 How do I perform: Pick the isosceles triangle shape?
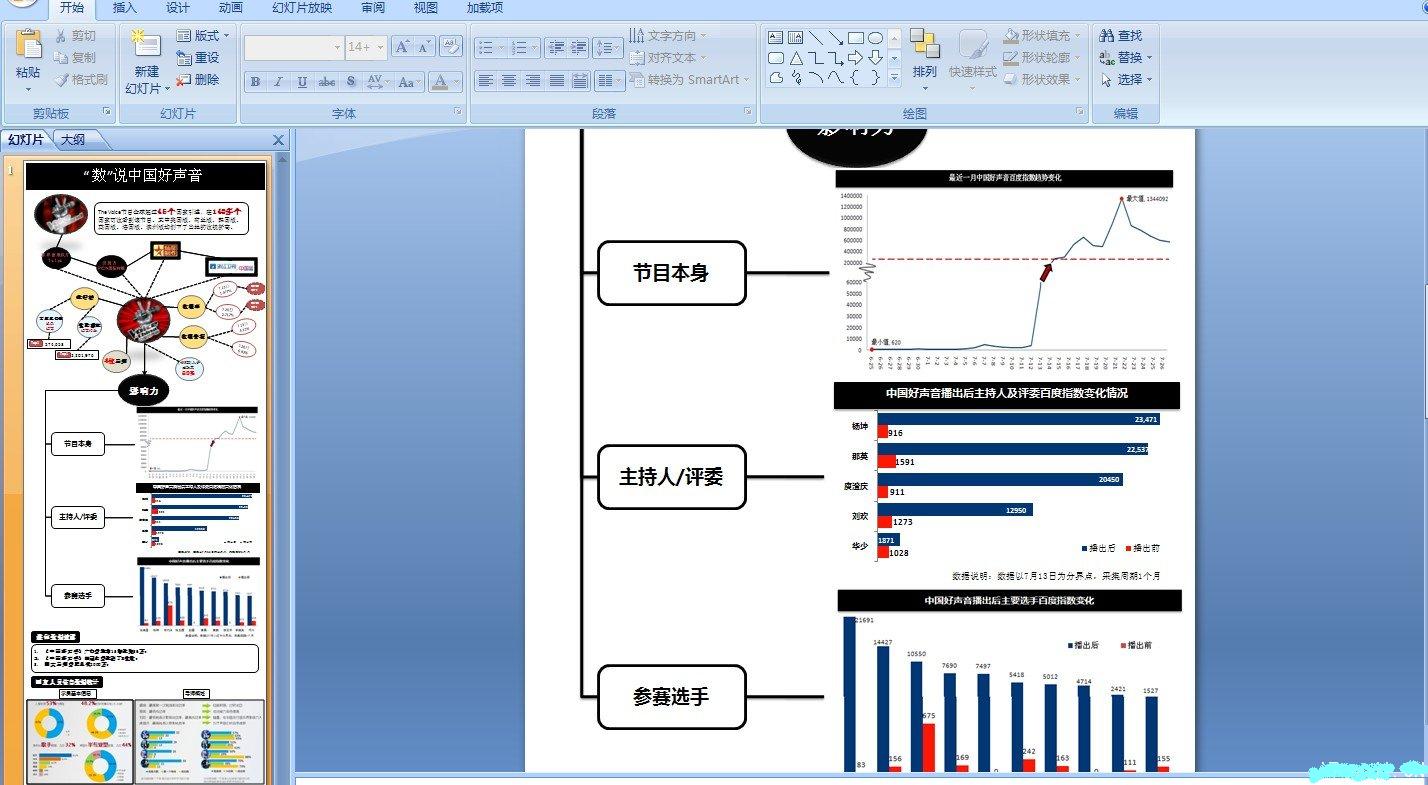(x=796, y=58)
